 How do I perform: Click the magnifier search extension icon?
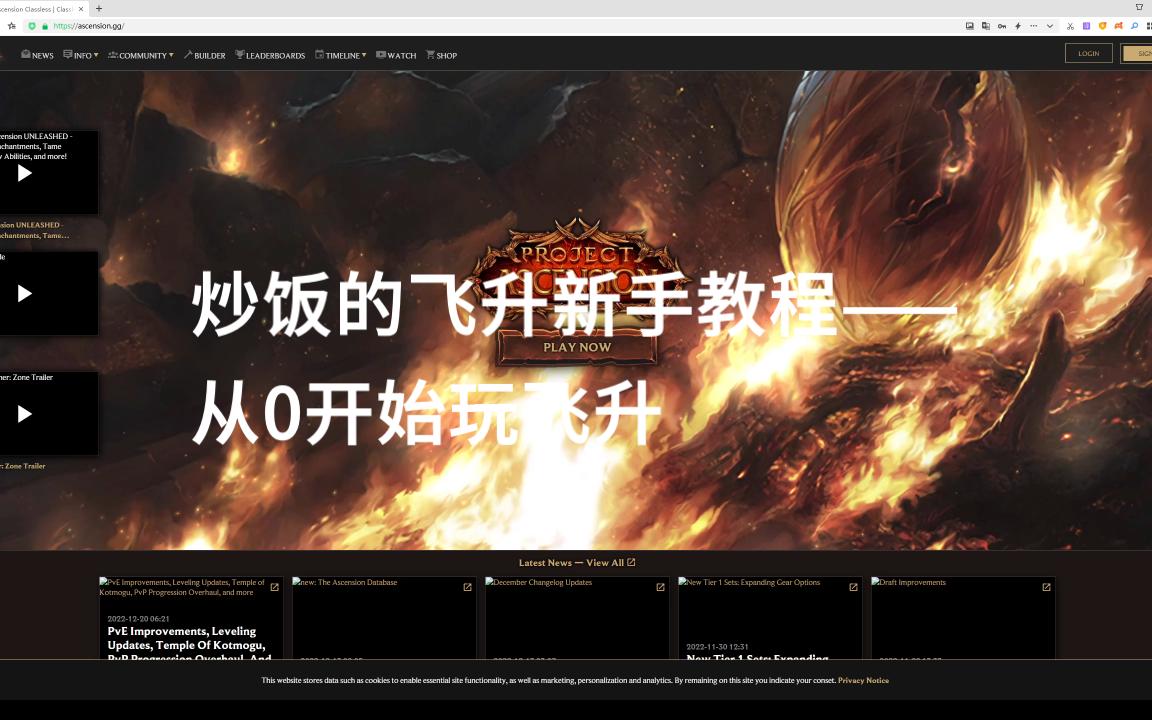(x=1135, y=26)
